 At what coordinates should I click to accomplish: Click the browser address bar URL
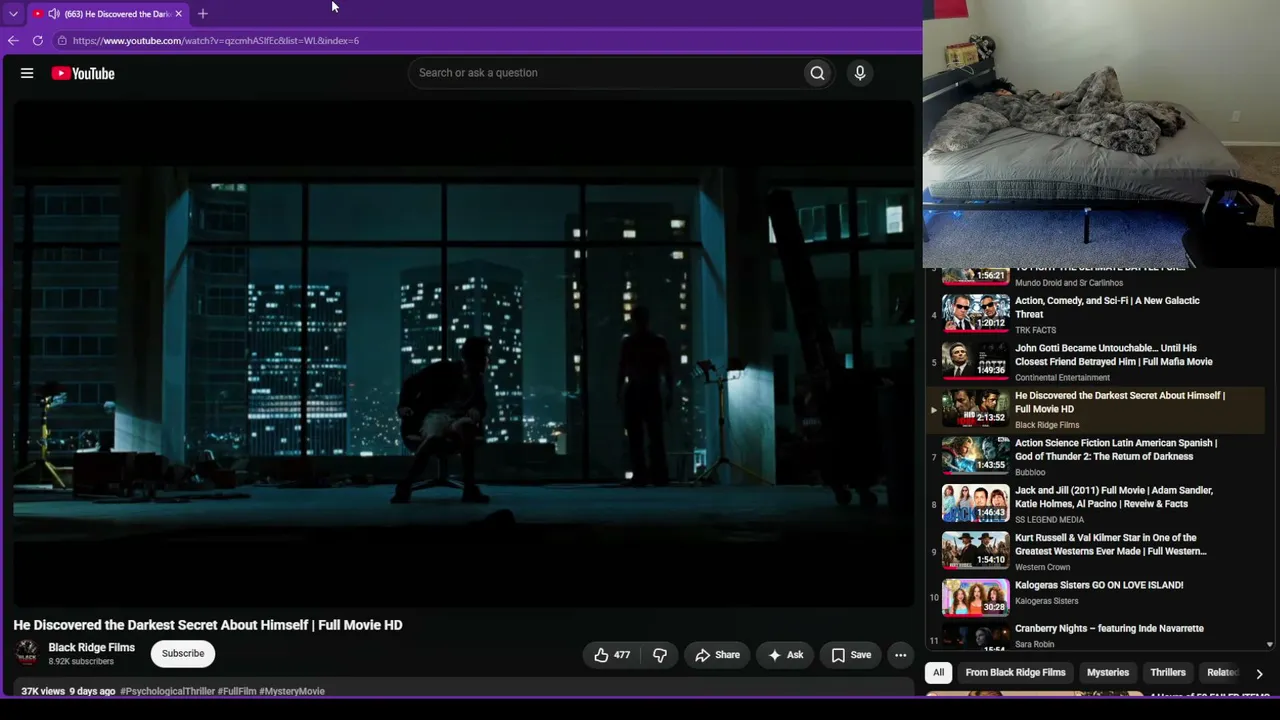(216, 41)
